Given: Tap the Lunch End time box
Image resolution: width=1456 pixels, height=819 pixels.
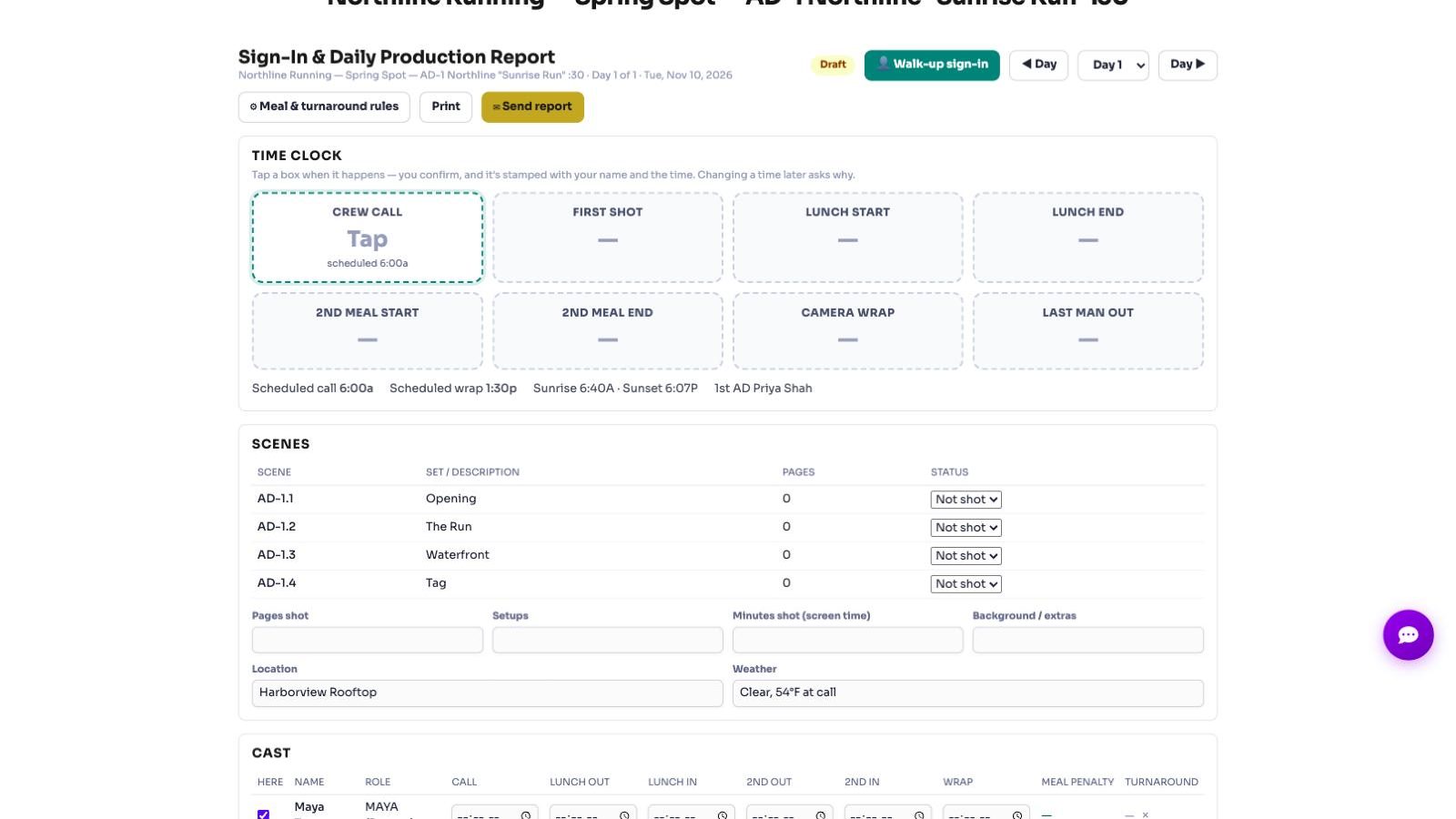Looking at the screenshot, I should [1088, 238].
